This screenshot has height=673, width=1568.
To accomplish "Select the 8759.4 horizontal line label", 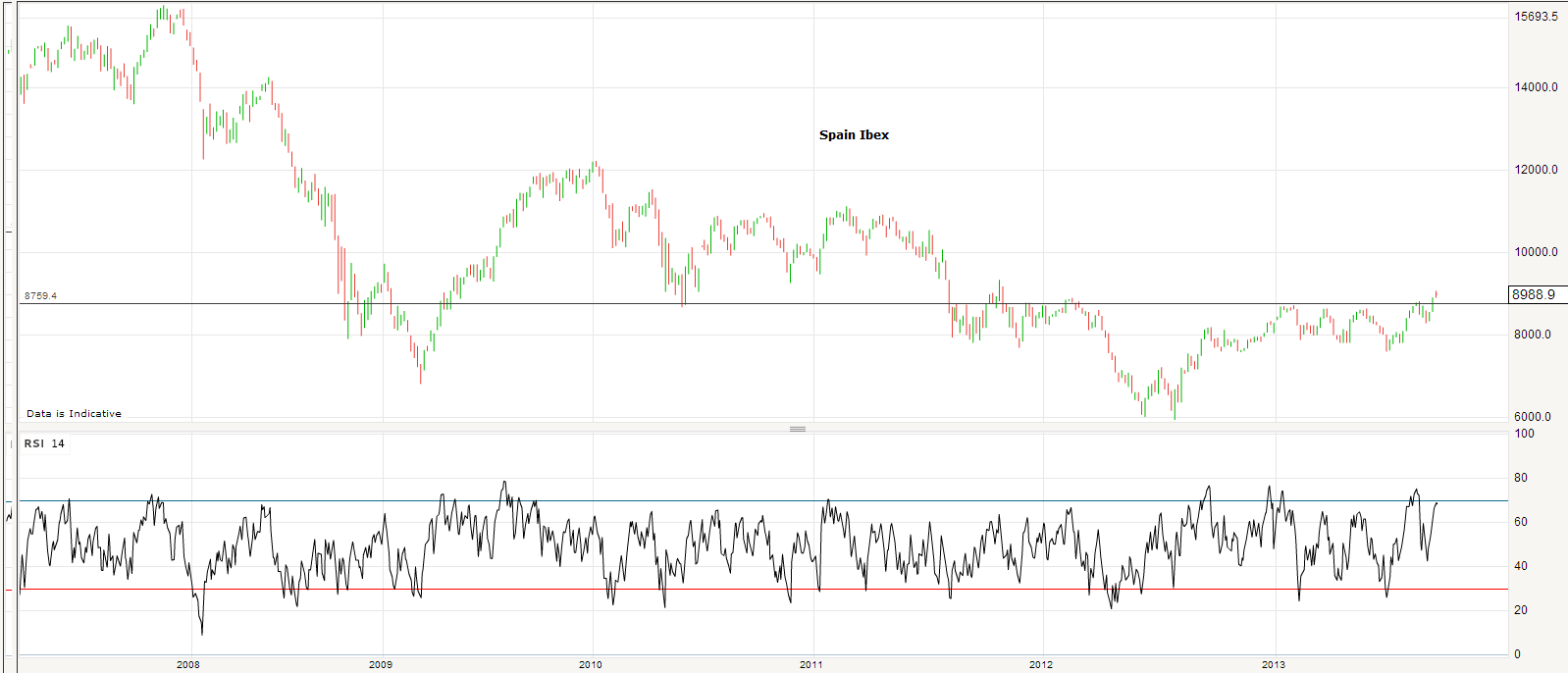I will (x=40, y=295).
